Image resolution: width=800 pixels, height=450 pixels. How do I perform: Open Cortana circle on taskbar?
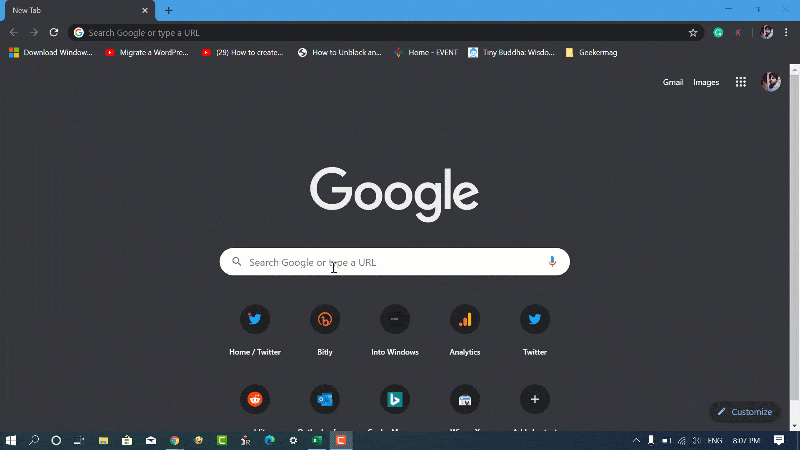(x=56, y=440)
